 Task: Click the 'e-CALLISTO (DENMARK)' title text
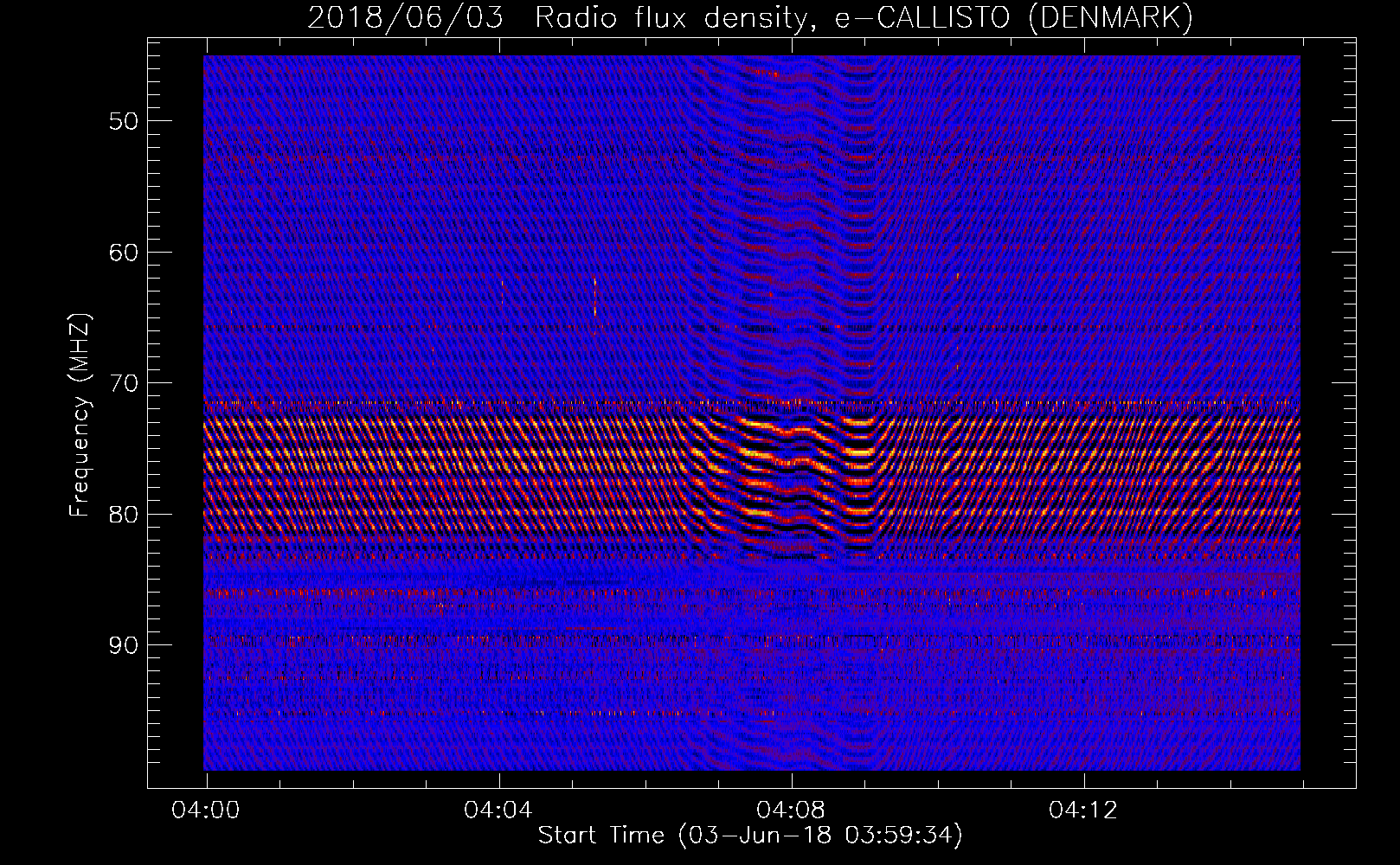tap(1014, 18)
